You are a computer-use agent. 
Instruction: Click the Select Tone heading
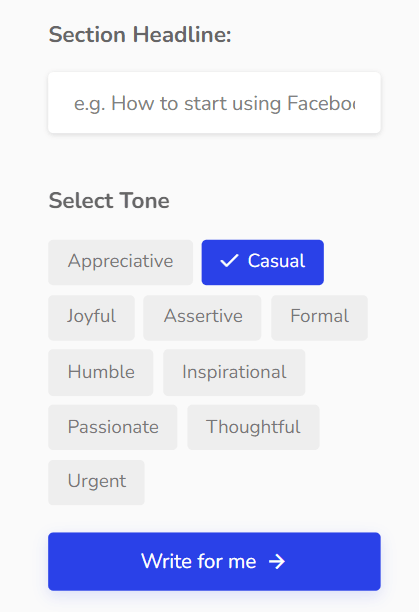(x=109, y=201)
